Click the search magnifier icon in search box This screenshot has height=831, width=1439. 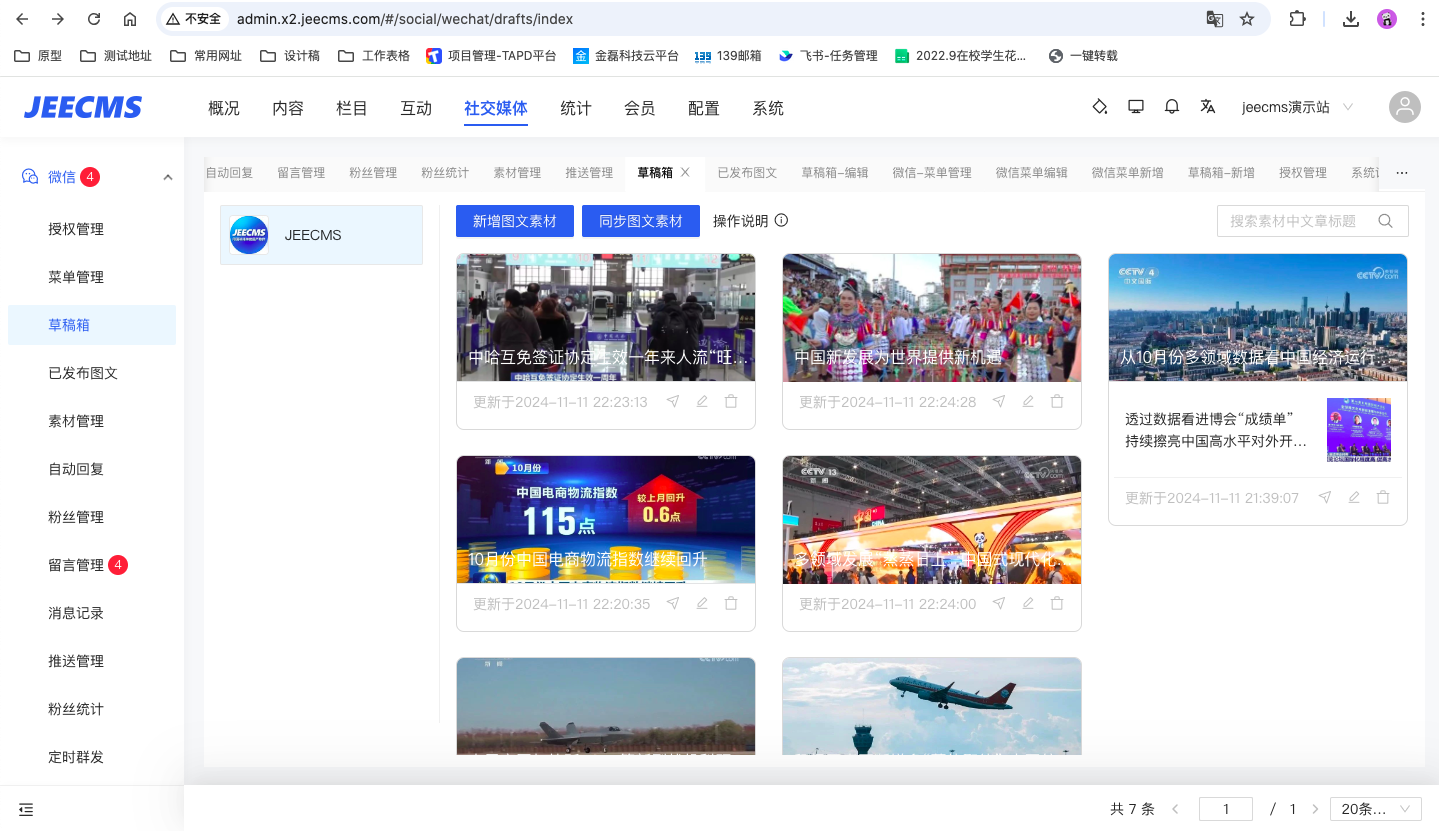click(1385, 221)
